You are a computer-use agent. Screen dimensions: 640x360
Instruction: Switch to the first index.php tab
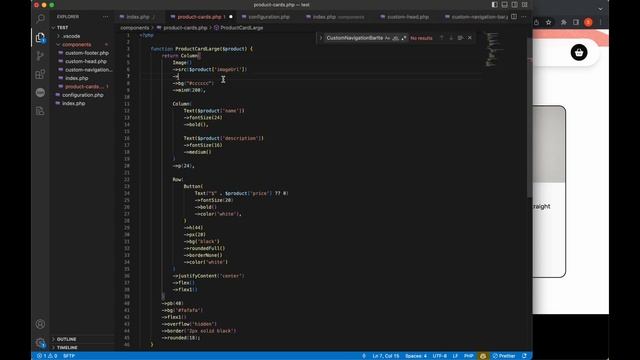[138, 17]
